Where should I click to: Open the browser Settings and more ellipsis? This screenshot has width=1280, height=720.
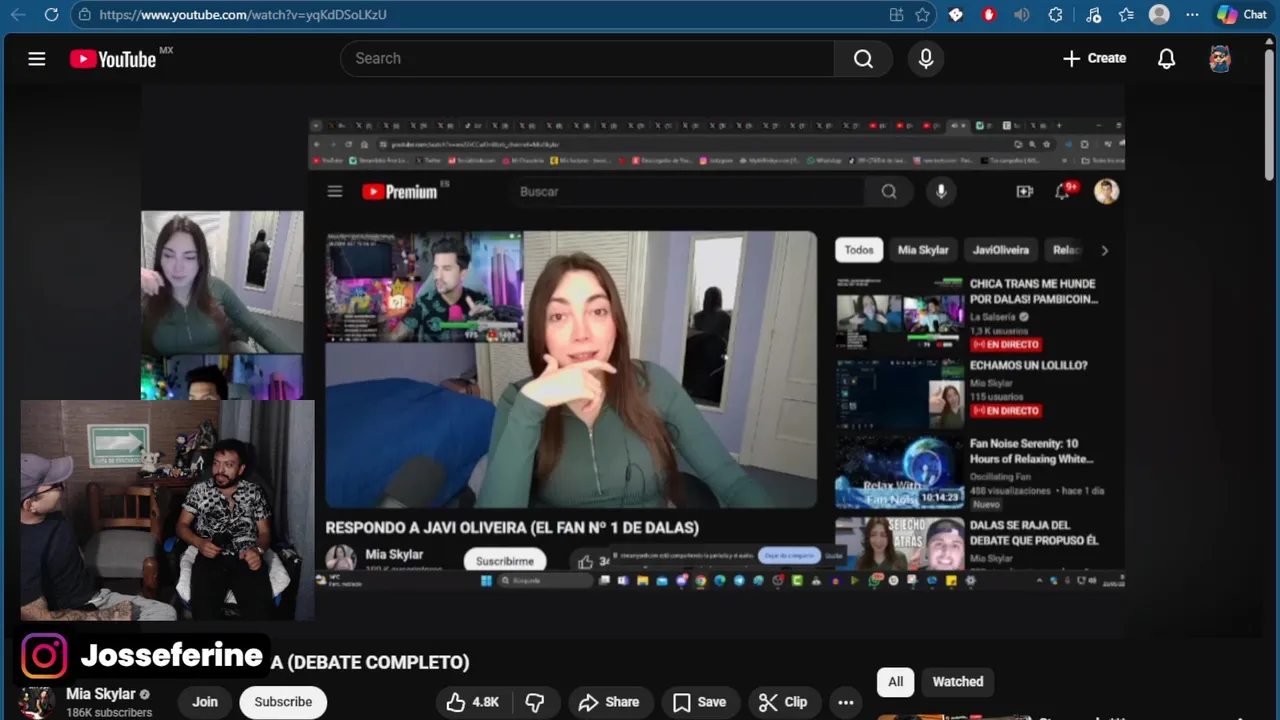click(1192, 15)
